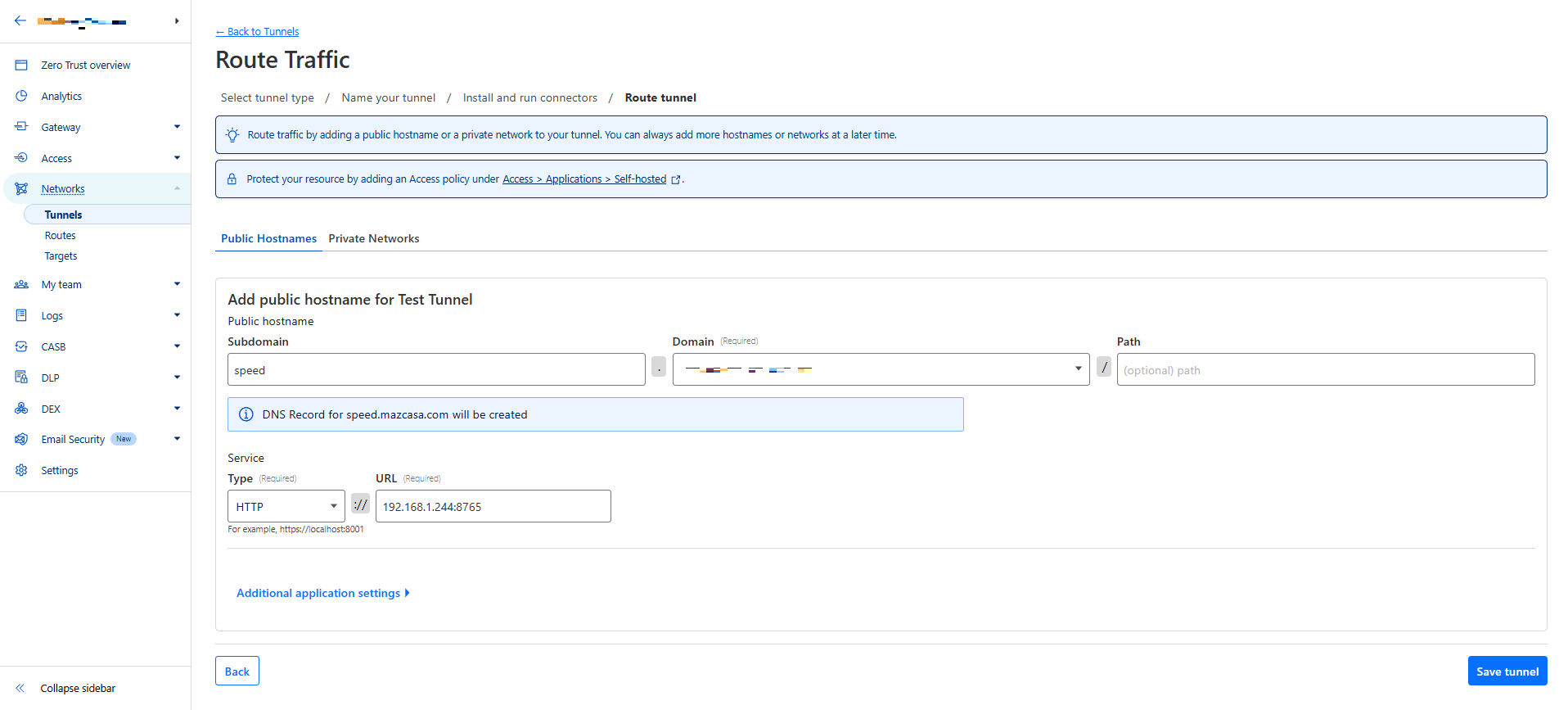Click the lightbulb tip icon in banner

click(232, 134)
